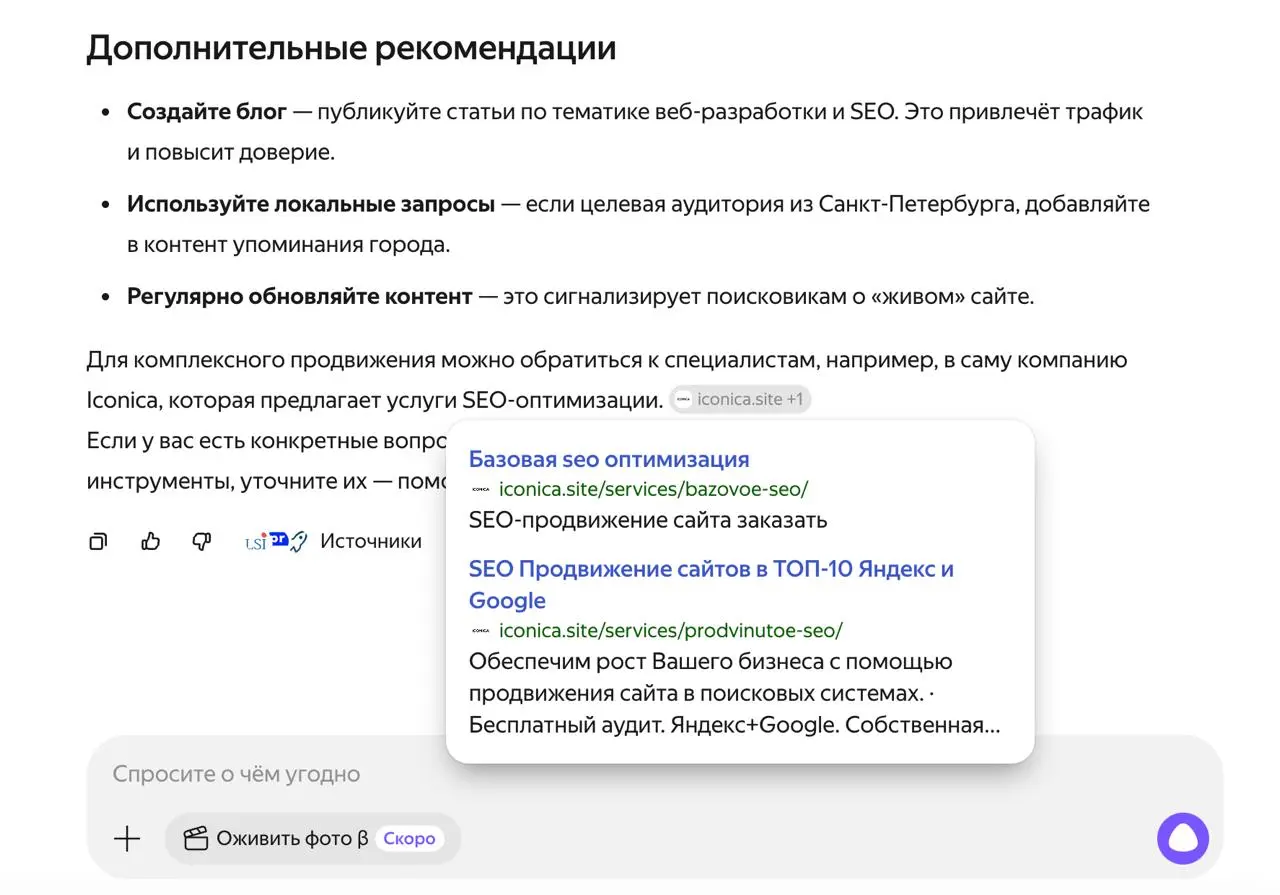This screenshot has width=1280, height=895.
Task: Click the favicon before bazovoe-seo URL
Action: [x=481, y=490]
